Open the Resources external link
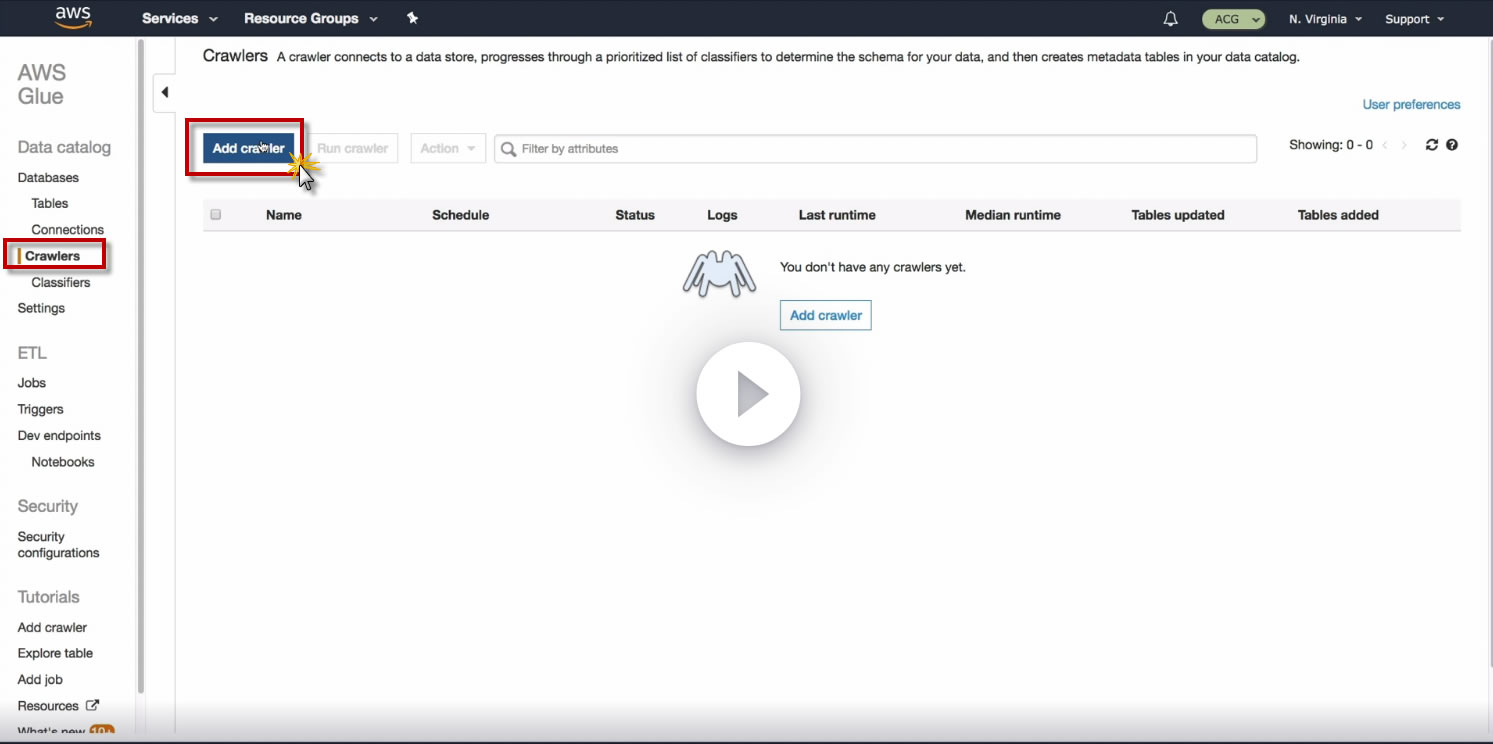 pyautogui.click(x=58, y=706)
